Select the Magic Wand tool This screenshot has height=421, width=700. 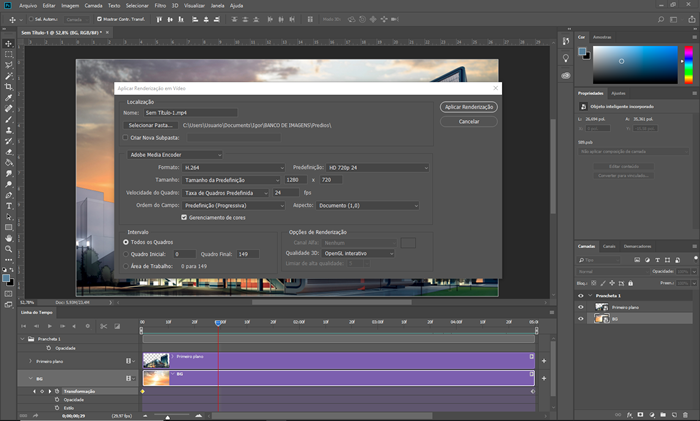8,76
